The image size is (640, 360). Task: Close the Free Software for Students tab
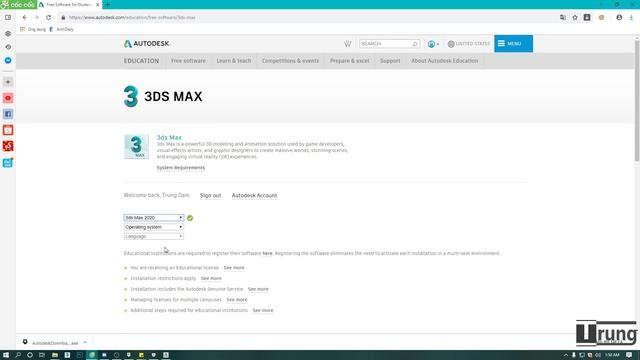98,4
